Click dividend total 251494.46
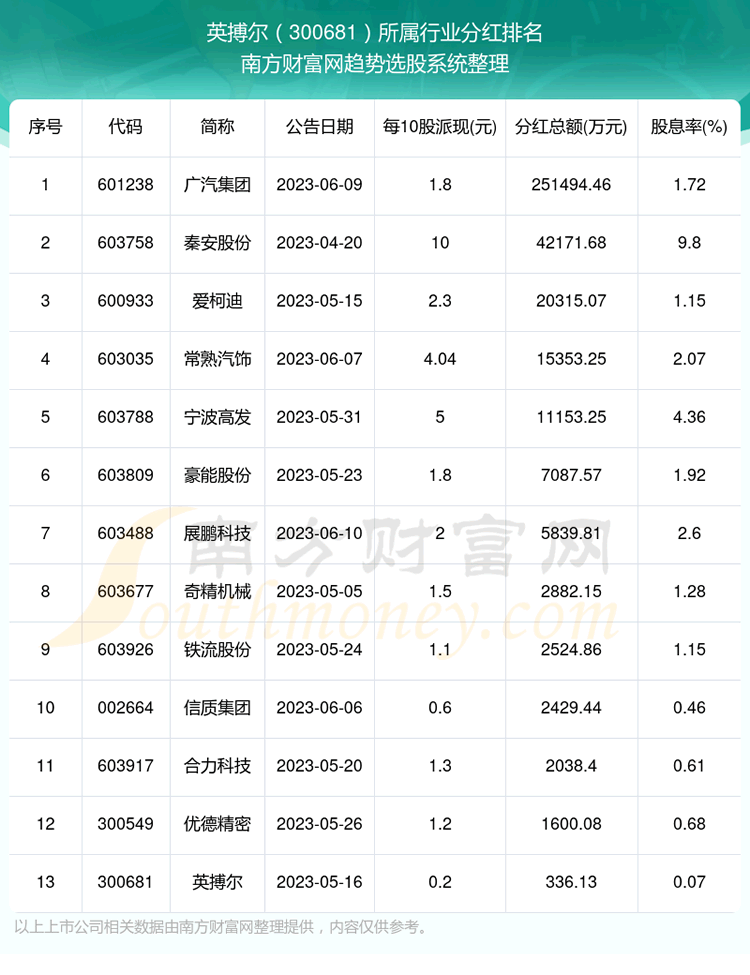750x975 pixels. click(571, 185)
